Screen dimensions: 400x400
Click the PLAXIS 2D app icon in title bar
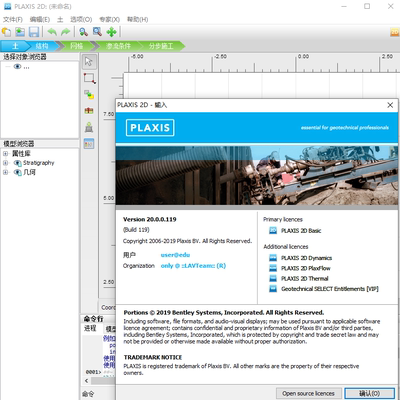7,6
